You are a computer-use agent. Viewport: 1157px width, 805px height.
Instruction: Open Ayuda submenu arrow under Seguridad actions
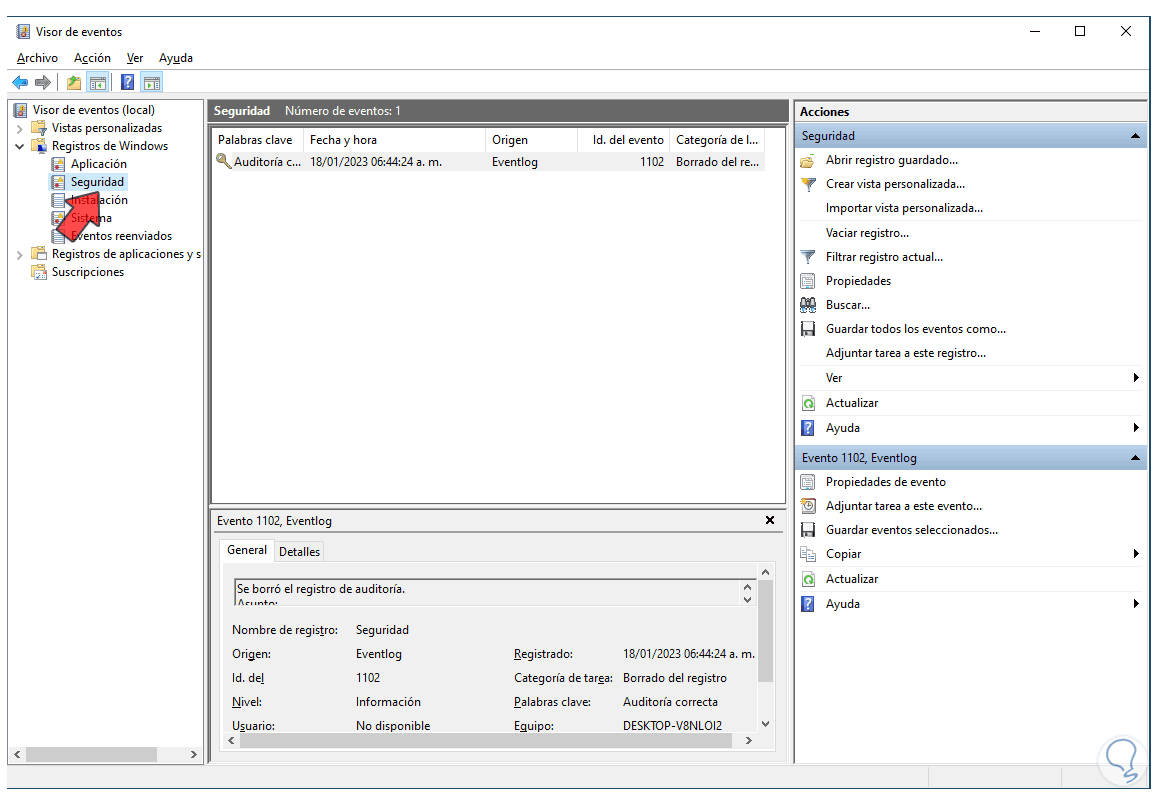1136,428
